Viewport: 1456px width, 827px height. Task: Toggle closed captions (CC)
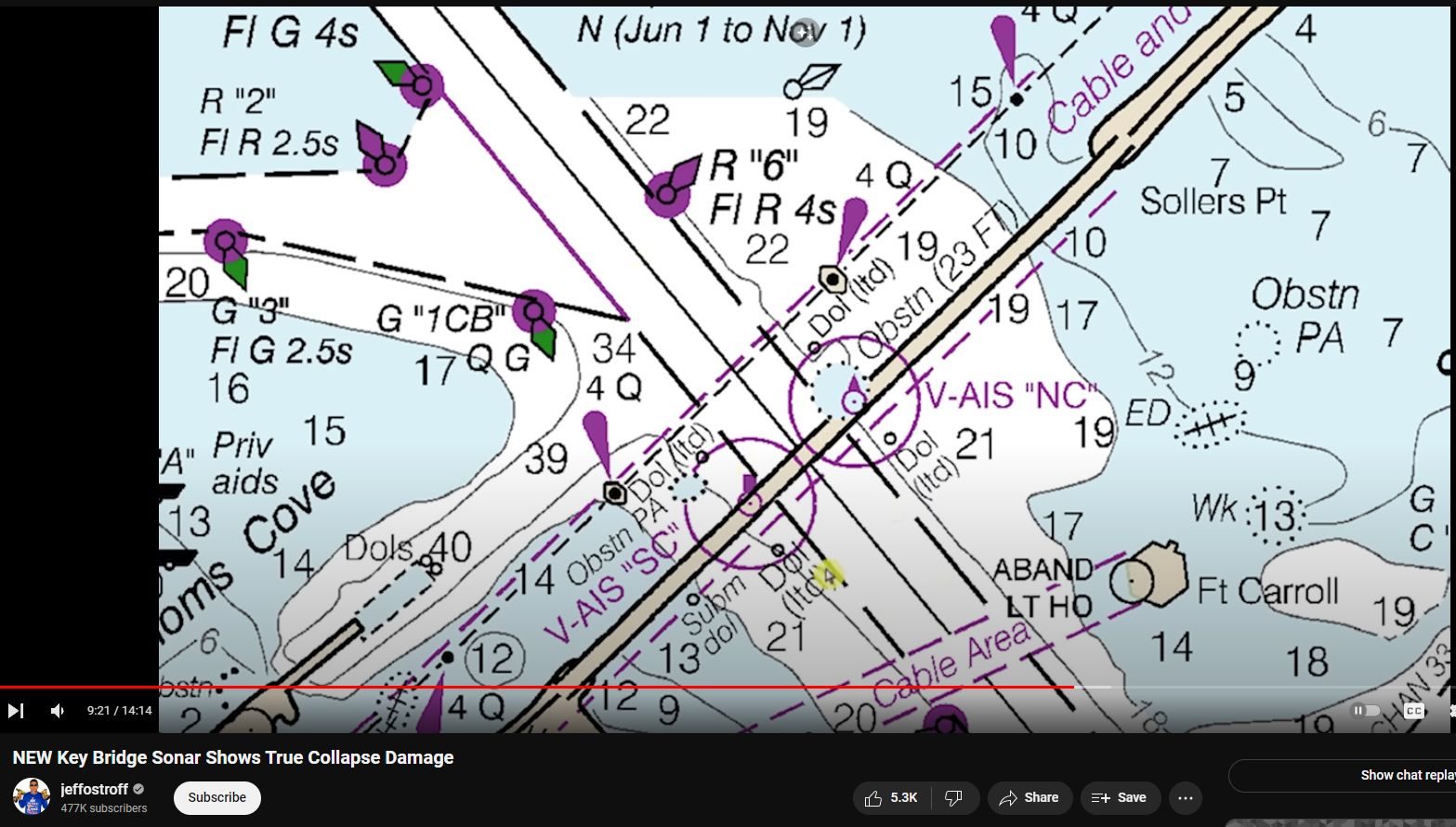tap(1414, 711)
